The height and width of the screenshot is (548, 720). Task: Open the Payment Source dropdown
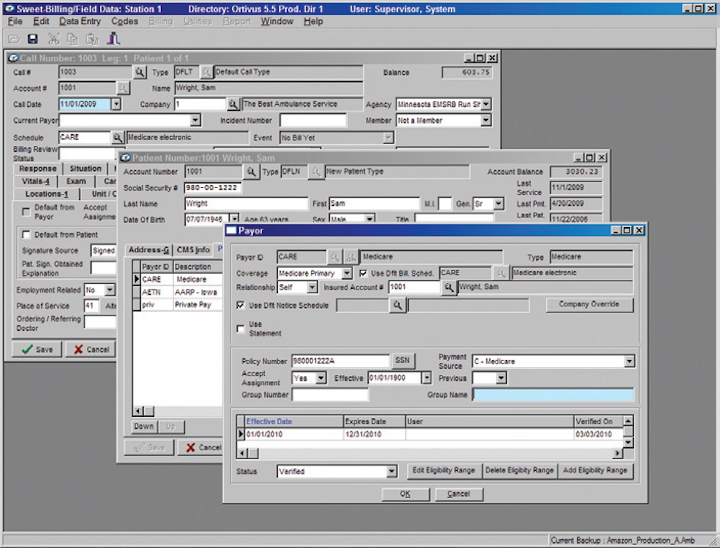pyautogui.click(x=628, y=362)
